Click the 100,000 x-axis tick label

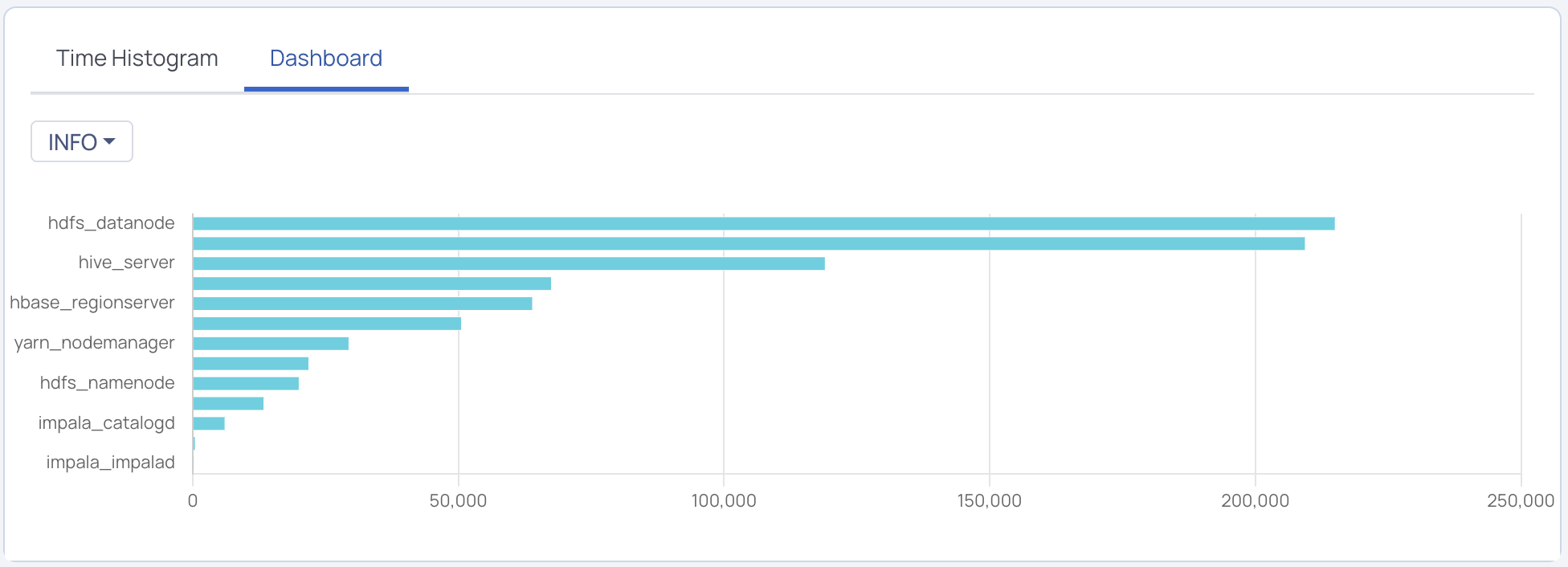click(x=724, y=501)
